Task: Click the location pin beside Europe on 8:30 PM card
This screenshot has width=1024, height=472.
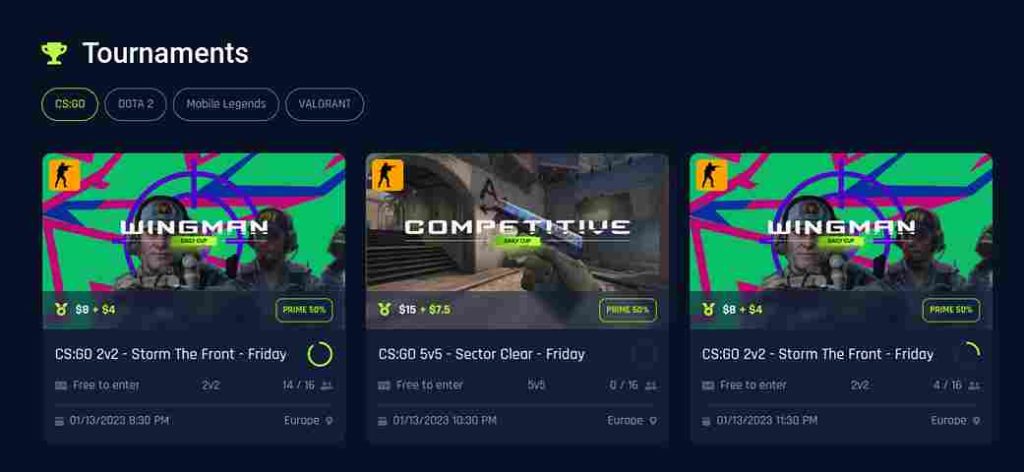Action: point(329,420)
